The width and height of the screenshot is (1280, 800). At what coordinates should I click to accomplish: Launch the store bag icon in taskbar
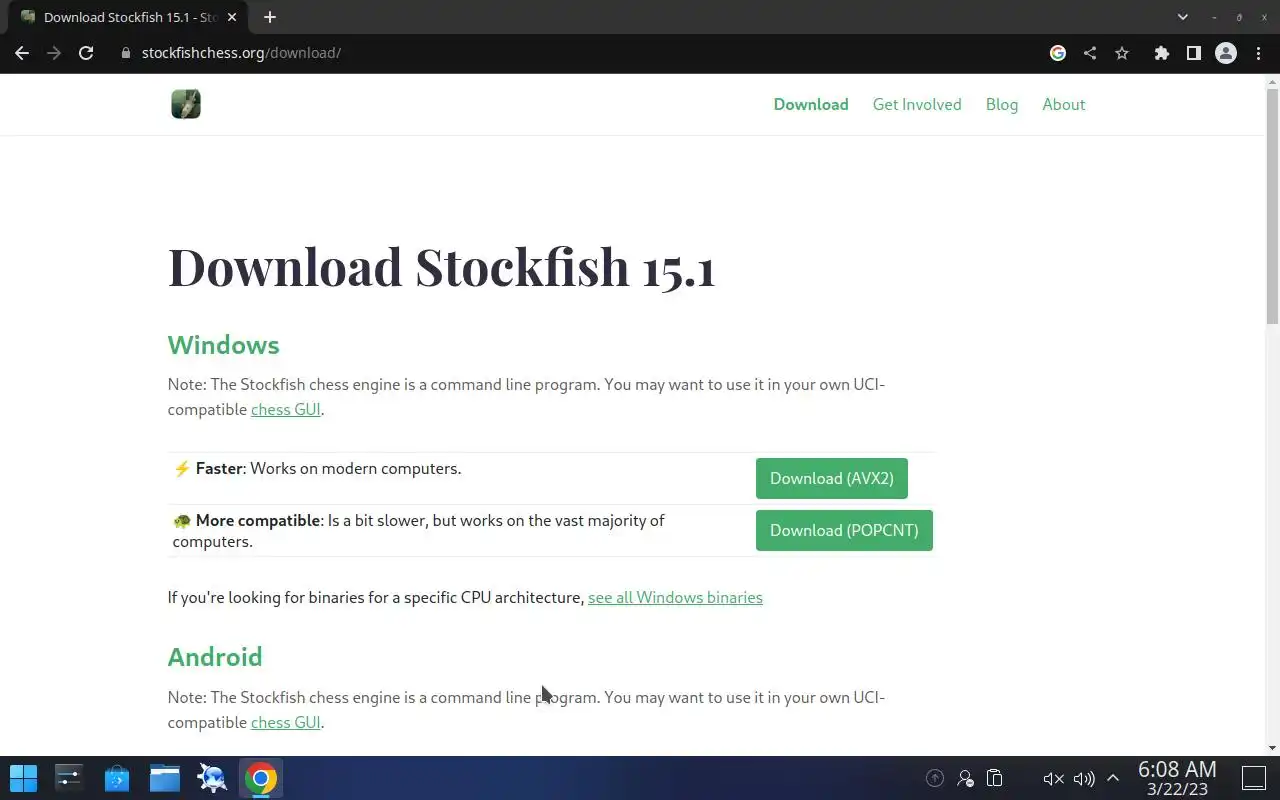click(117, 778)
